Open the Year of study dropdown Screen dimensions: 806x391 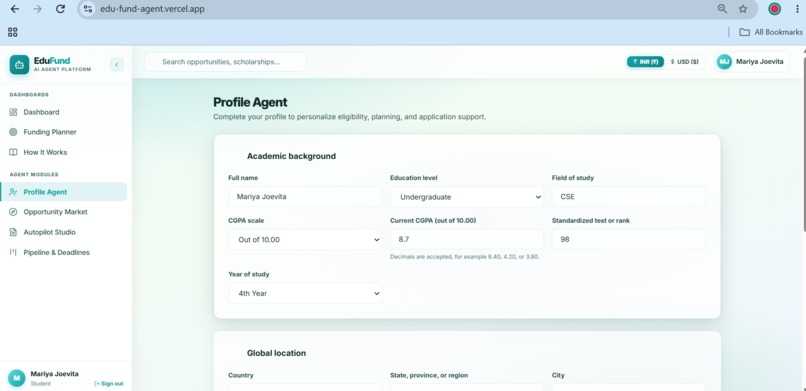(305, 293)
